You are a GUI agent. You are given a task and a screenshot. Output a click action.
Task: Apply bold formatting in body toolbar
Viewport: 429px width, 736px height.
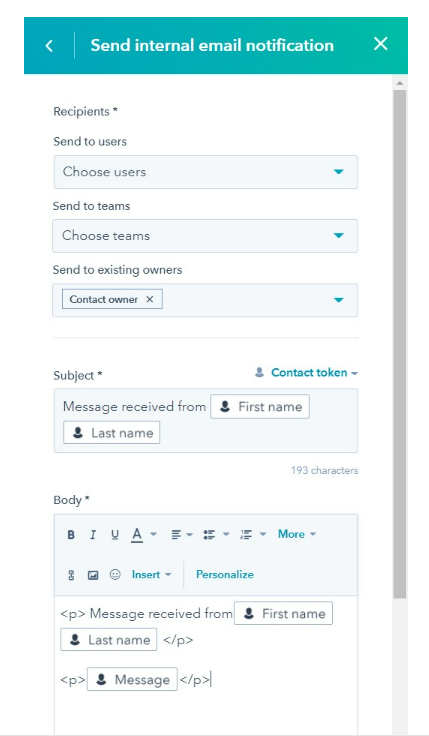[x=71, y=535]
